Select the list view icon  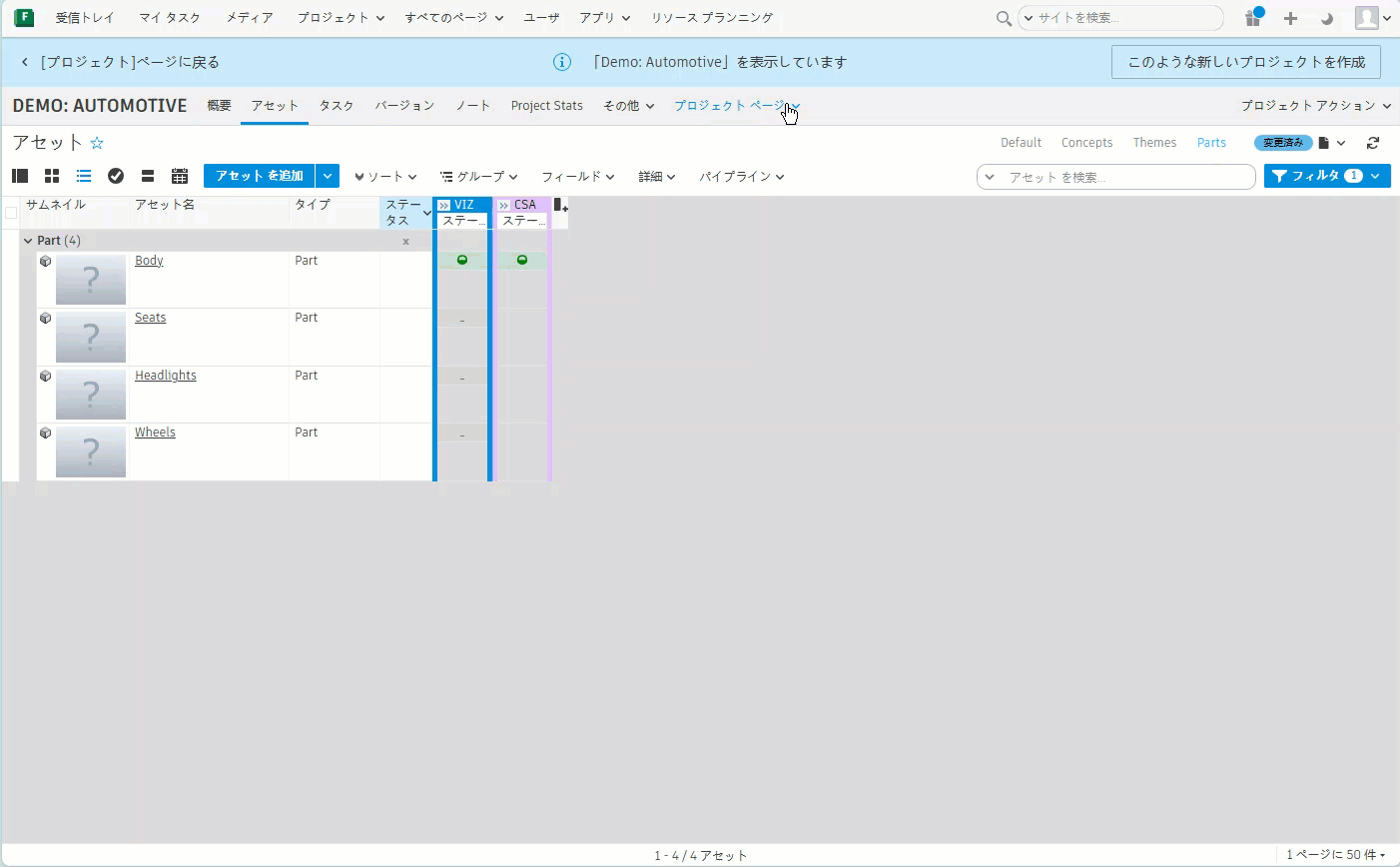(84, 176)
